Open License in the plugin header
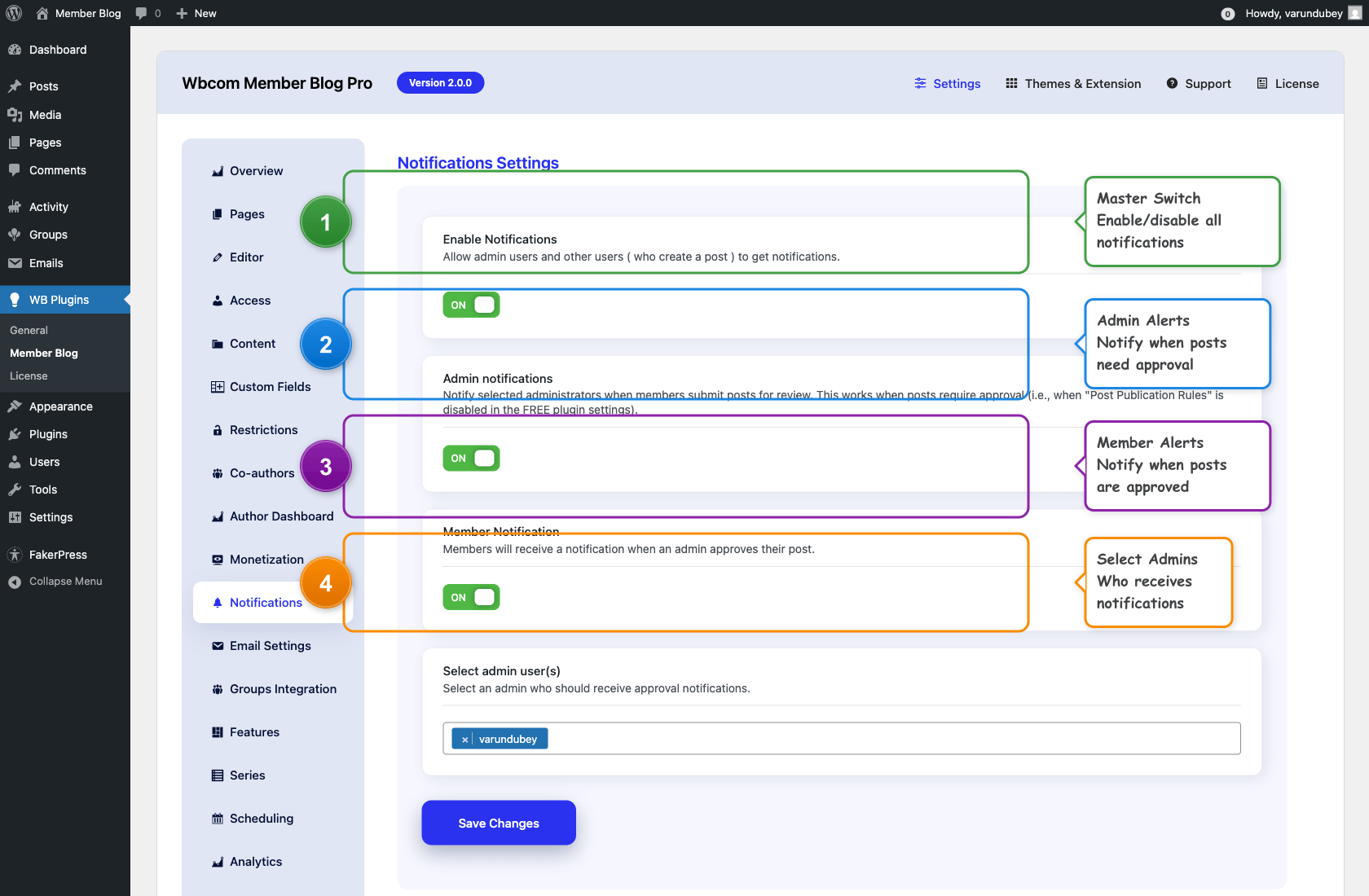The width and height of the screenshot is (1369, 896). pyautogui.click(x=1288, y=83)
